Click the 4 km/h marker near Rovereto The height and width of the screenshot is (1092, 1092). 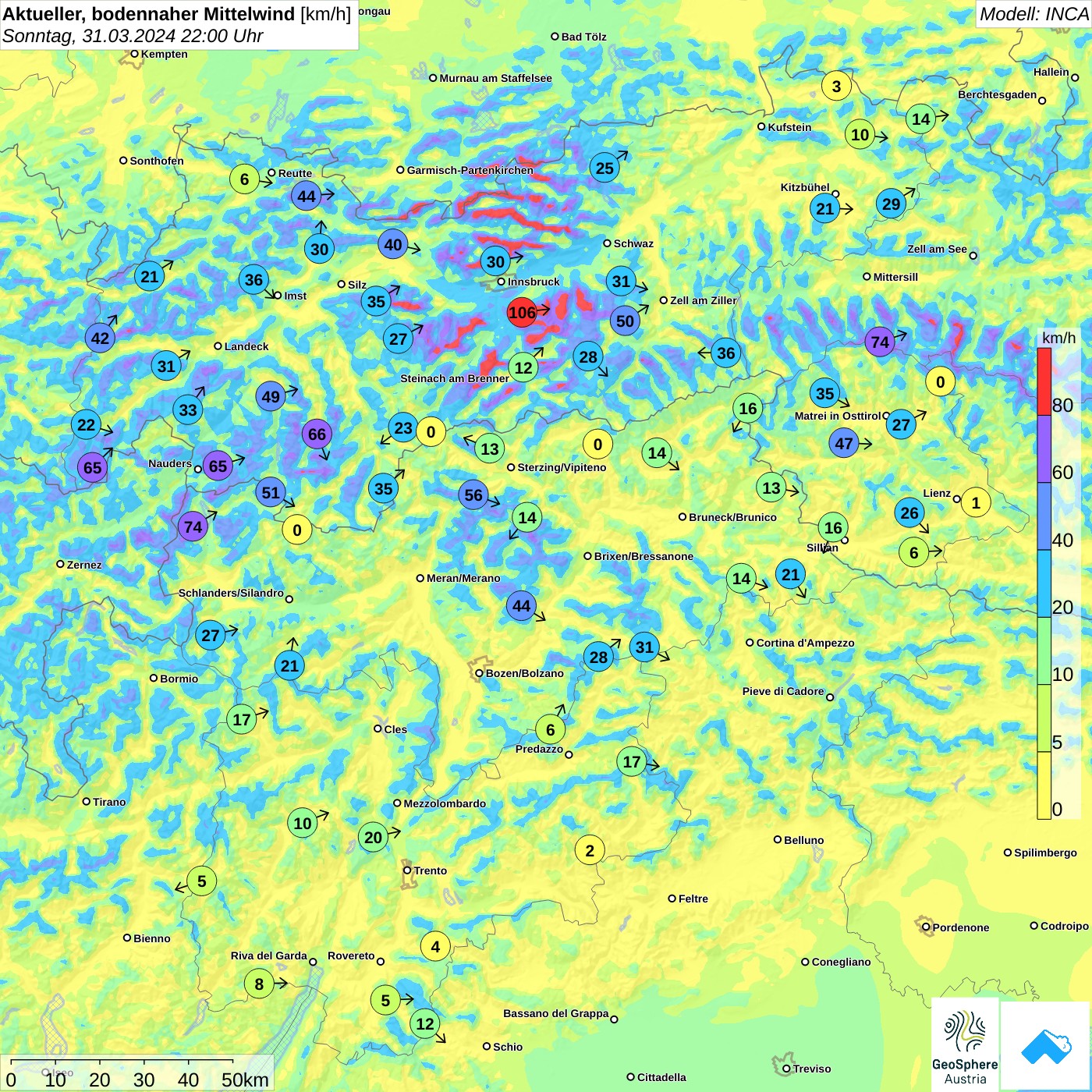[435, 947]
